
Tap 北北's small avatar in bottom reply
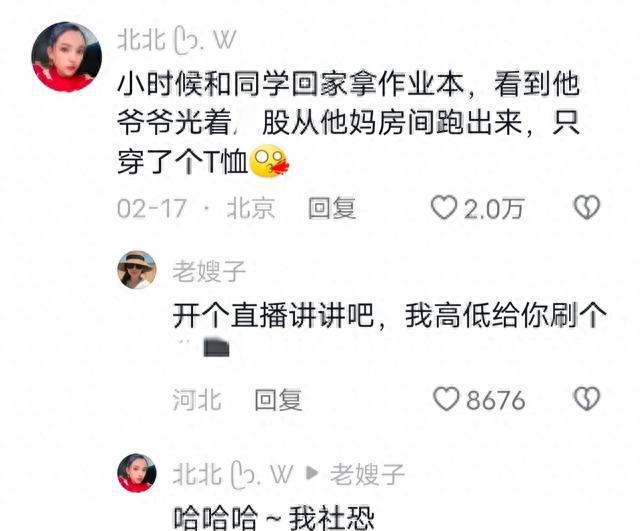[137, 473]
